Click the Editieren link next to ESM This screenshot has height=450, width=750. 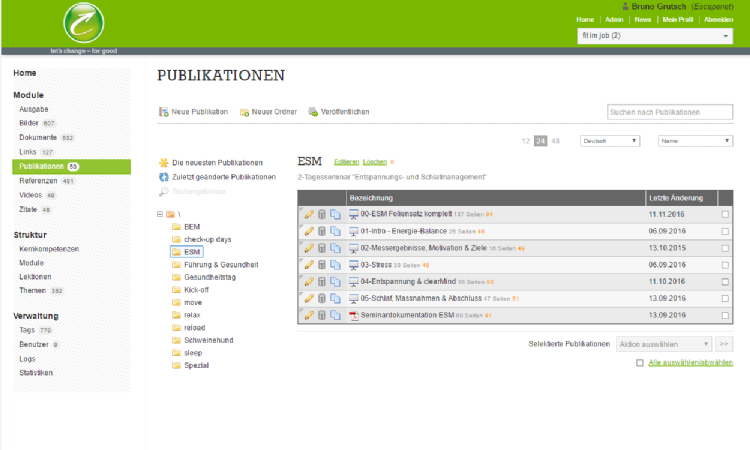pos(346,161)
